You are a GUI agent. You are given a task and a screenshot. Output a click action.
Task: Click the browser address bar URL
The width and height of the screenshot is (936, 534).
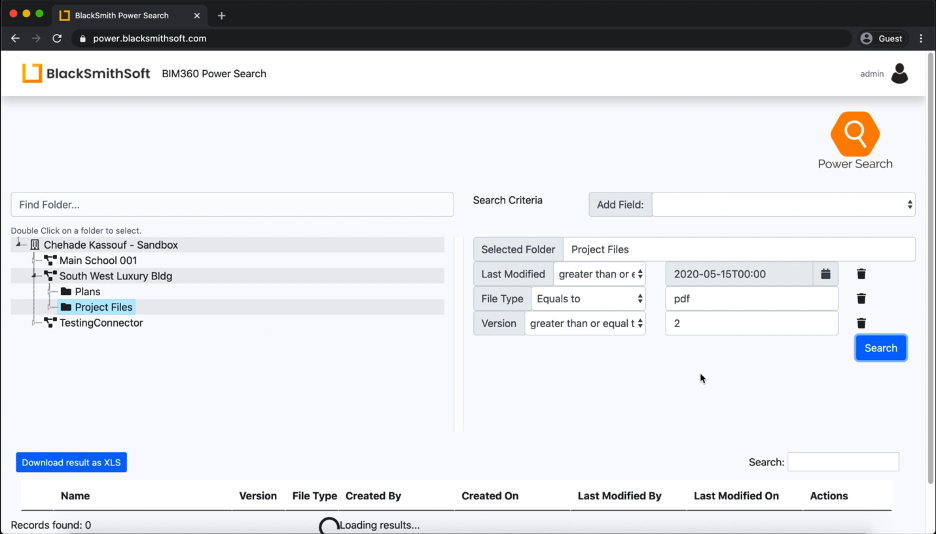[150, 38]
